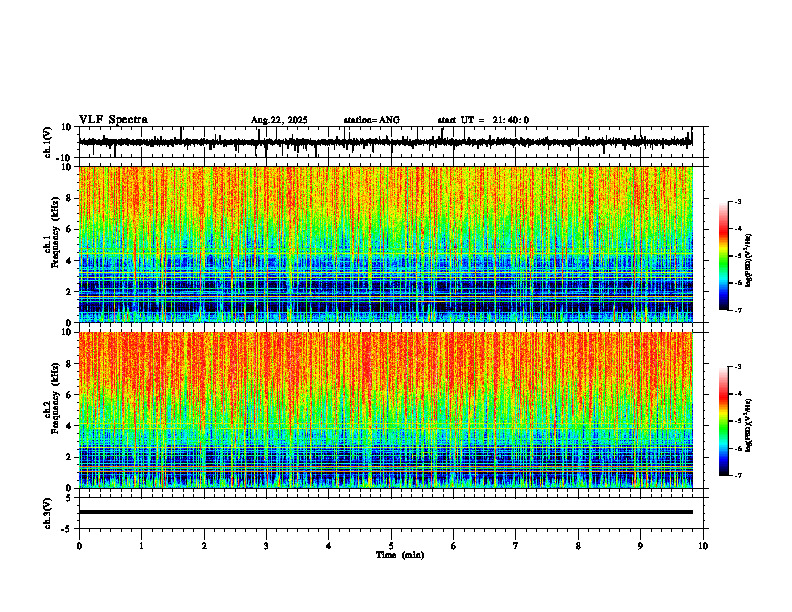Image resolution: width=792 pixels, height=612 pixels.
Task: Click the ch.1 frequency spectrogram panel
Action: pos(385,244)
